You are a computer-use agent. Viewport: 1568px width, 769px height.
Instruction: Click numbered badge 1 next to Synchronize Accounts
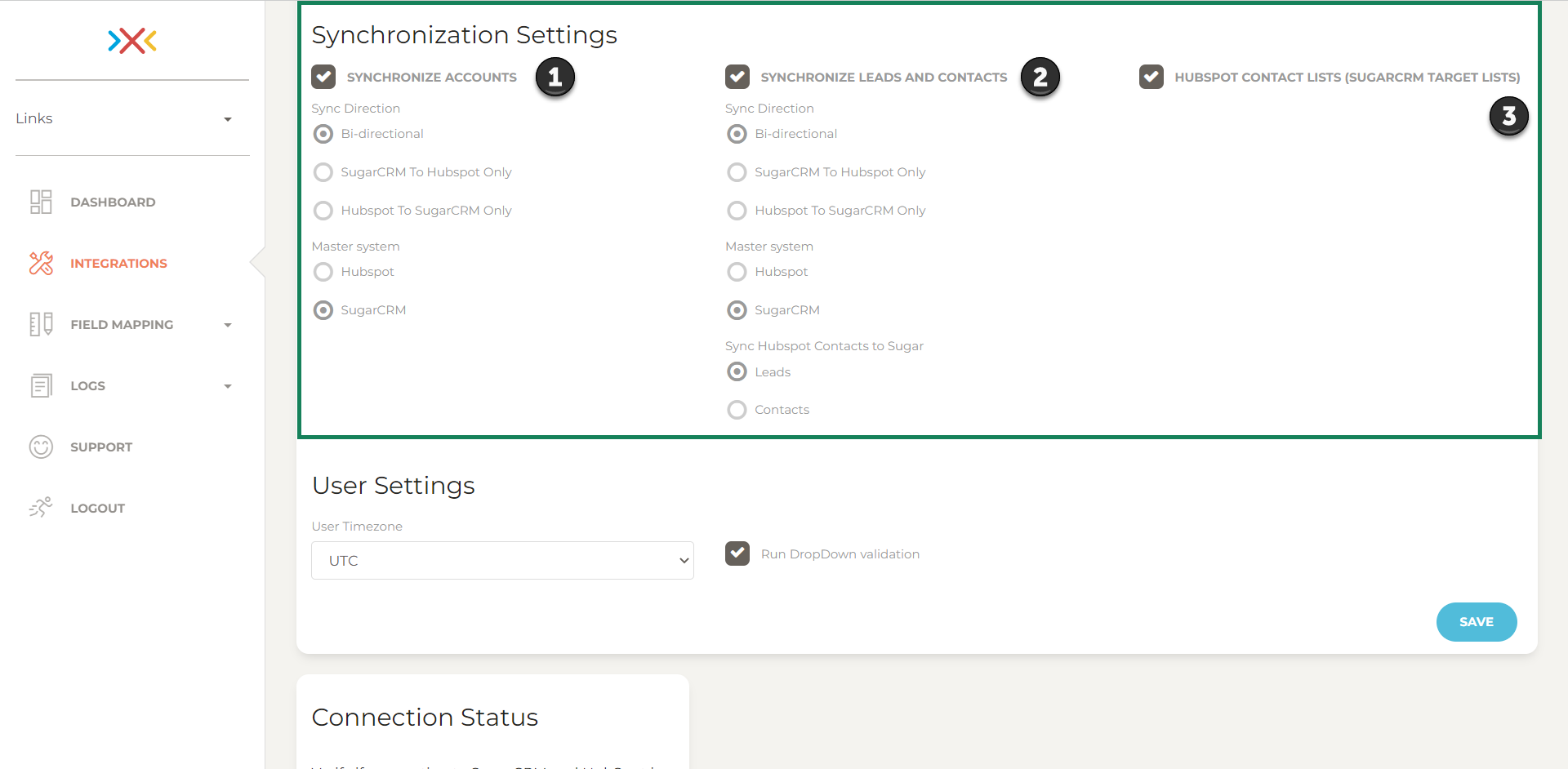point(555,76)
